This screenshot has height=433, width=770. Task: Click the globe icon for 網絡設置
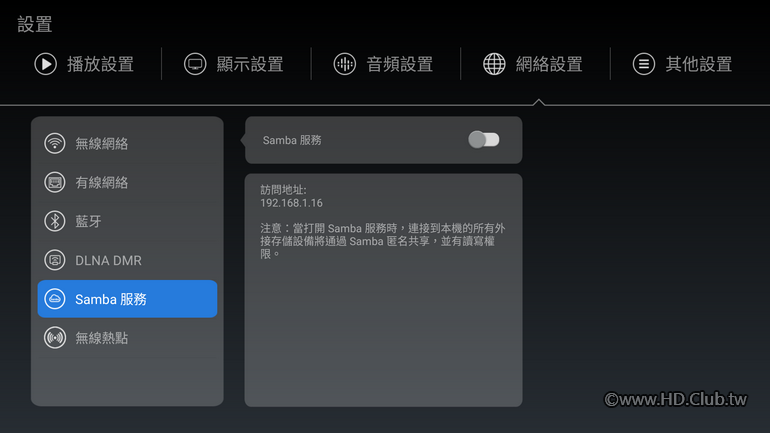point(494,64)
